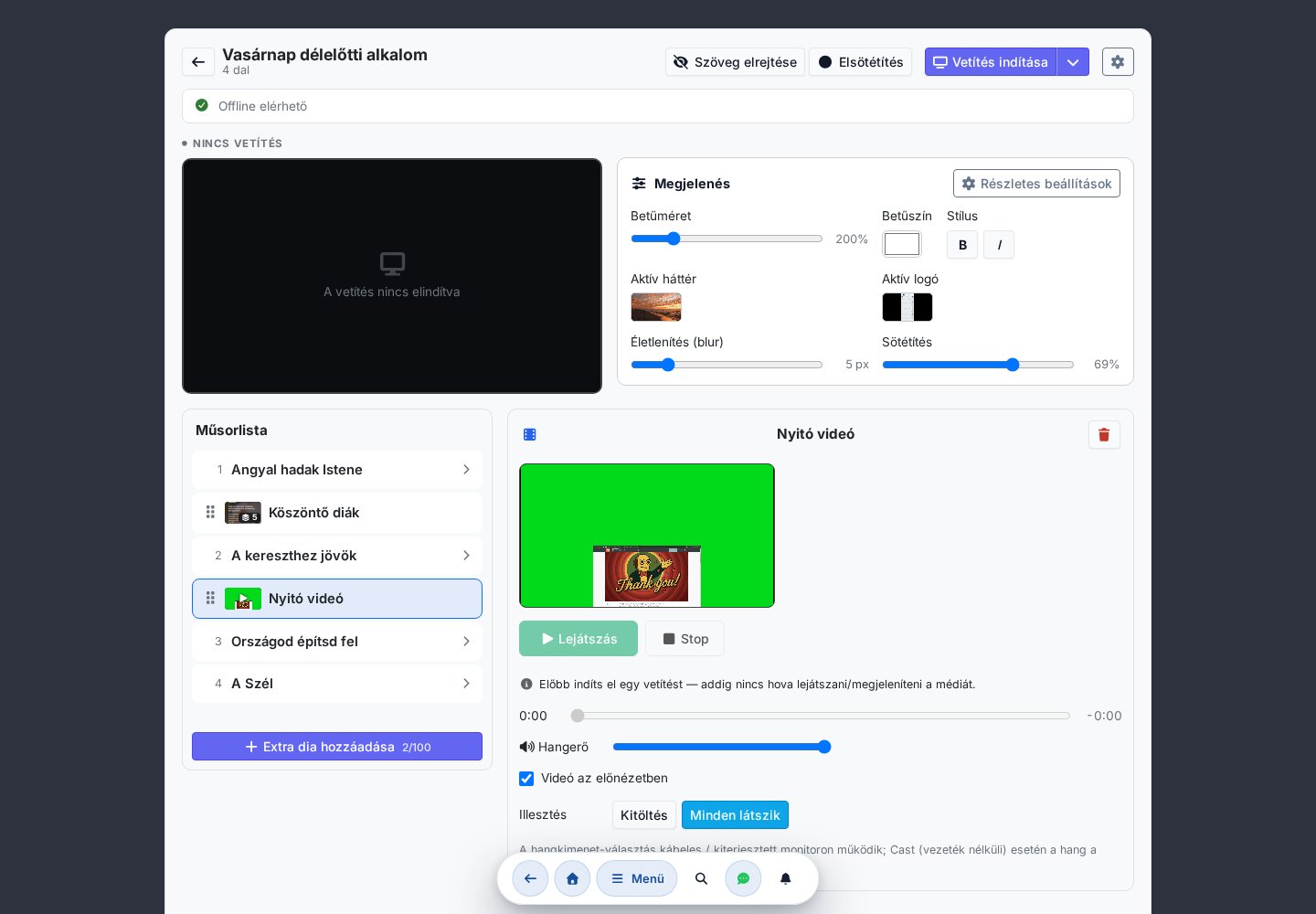Click the NINCS VETÍTÉS status label

[238, 143]
